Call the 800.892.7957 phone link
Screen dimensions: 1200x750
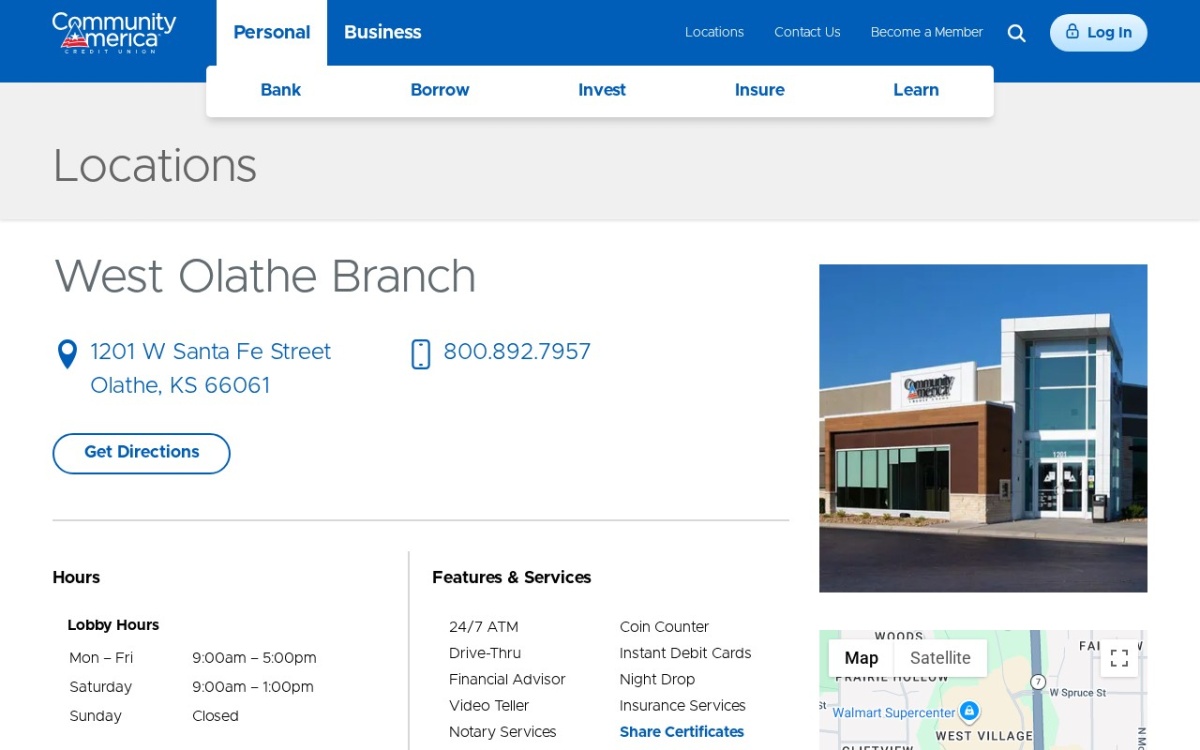(x=517, y=353)
